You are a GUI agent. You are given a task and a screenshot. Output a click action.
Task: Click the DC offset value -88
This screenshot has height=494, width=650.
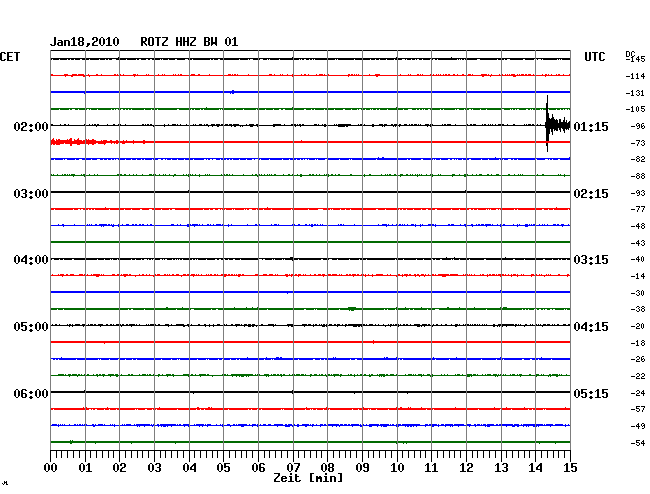[638, 177]
